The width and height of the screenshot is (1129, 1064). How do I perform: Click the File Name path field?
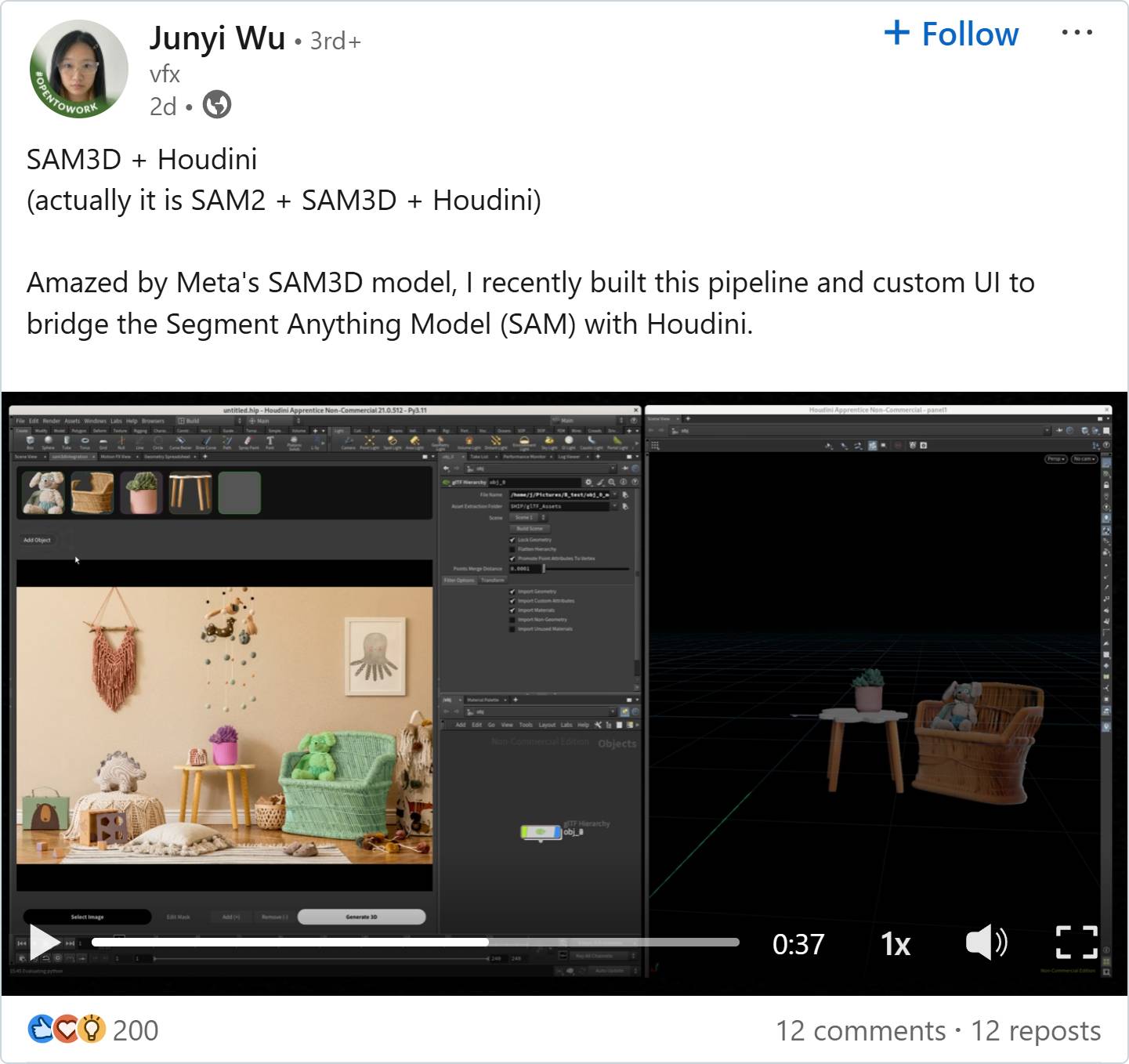click(559, 495)
